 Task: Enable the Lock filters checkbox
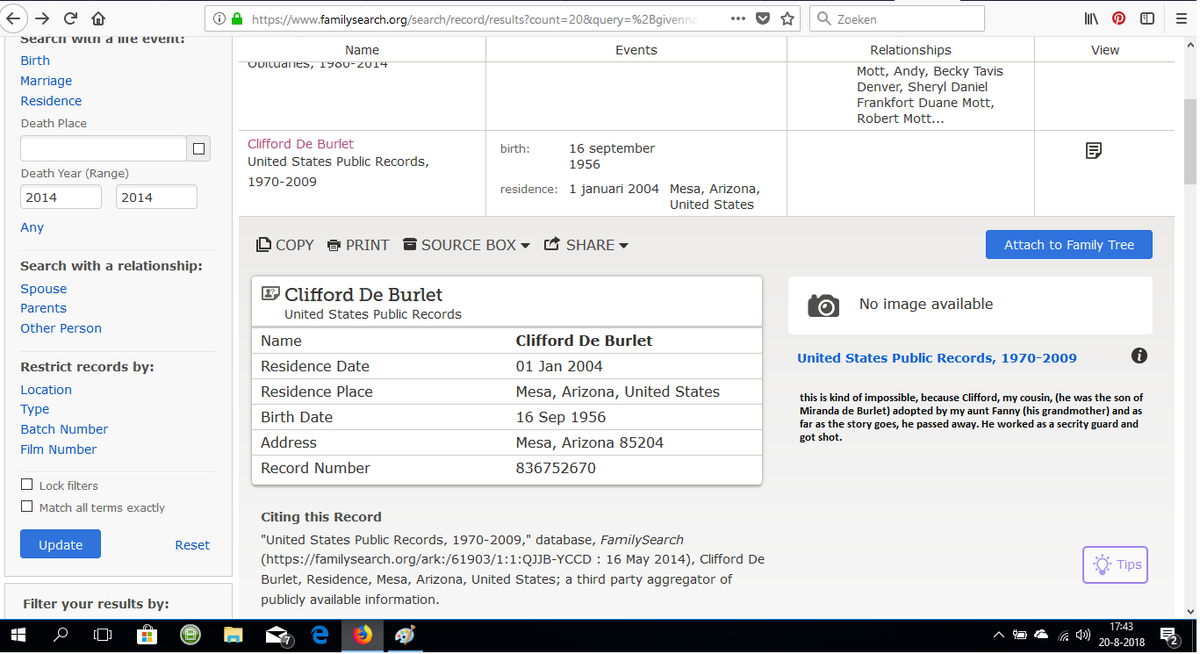point(27,485)
